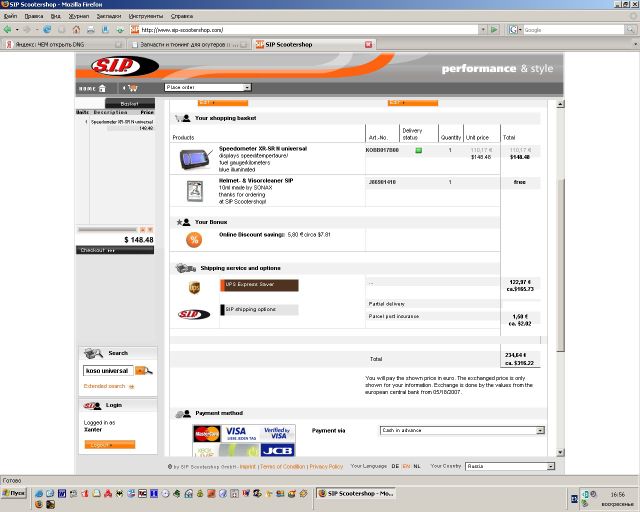Open the Справка menu

click(x=182, y=16)
